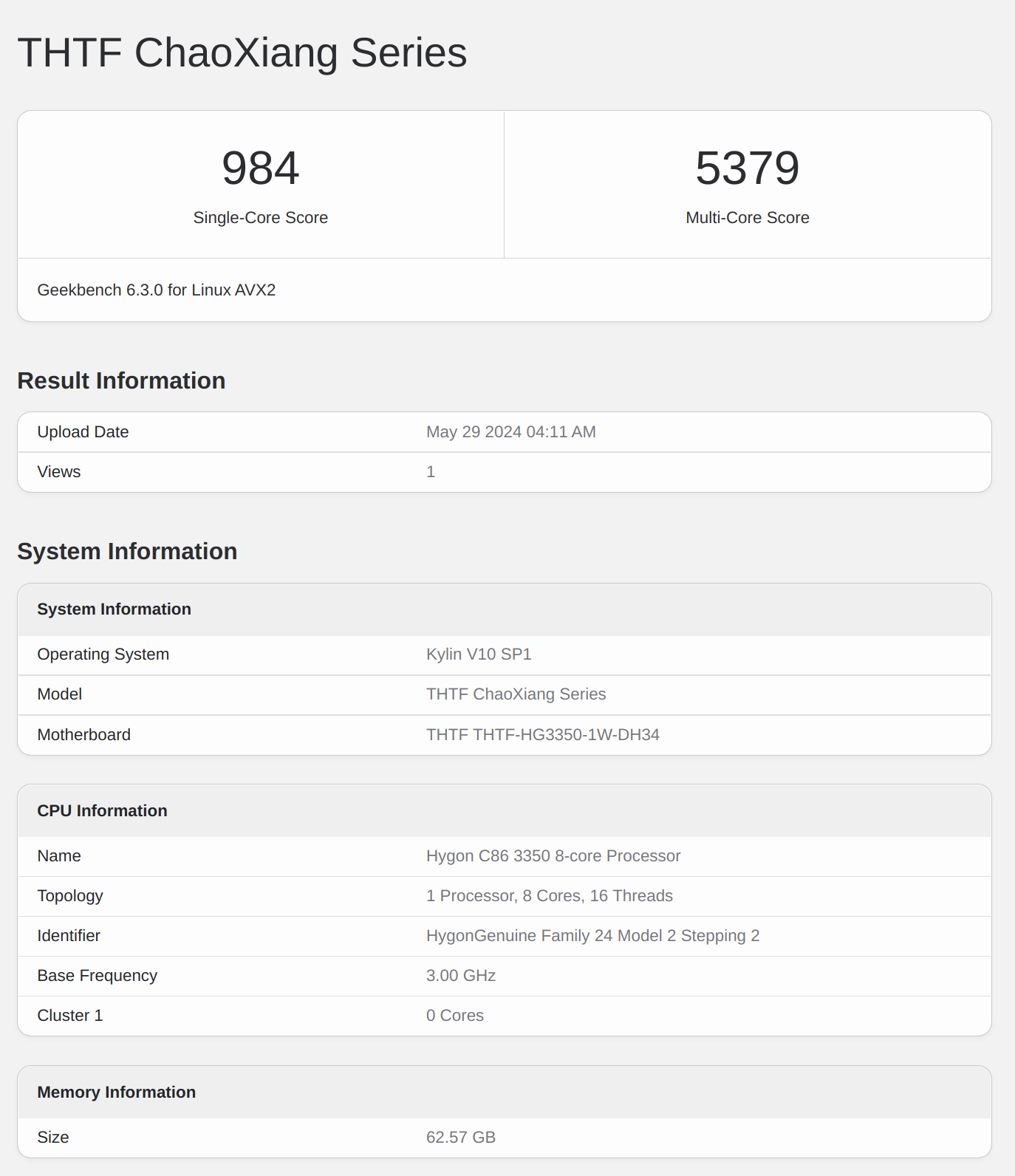
Task: Click the topology value with 16 Threads
Action: 549,896
